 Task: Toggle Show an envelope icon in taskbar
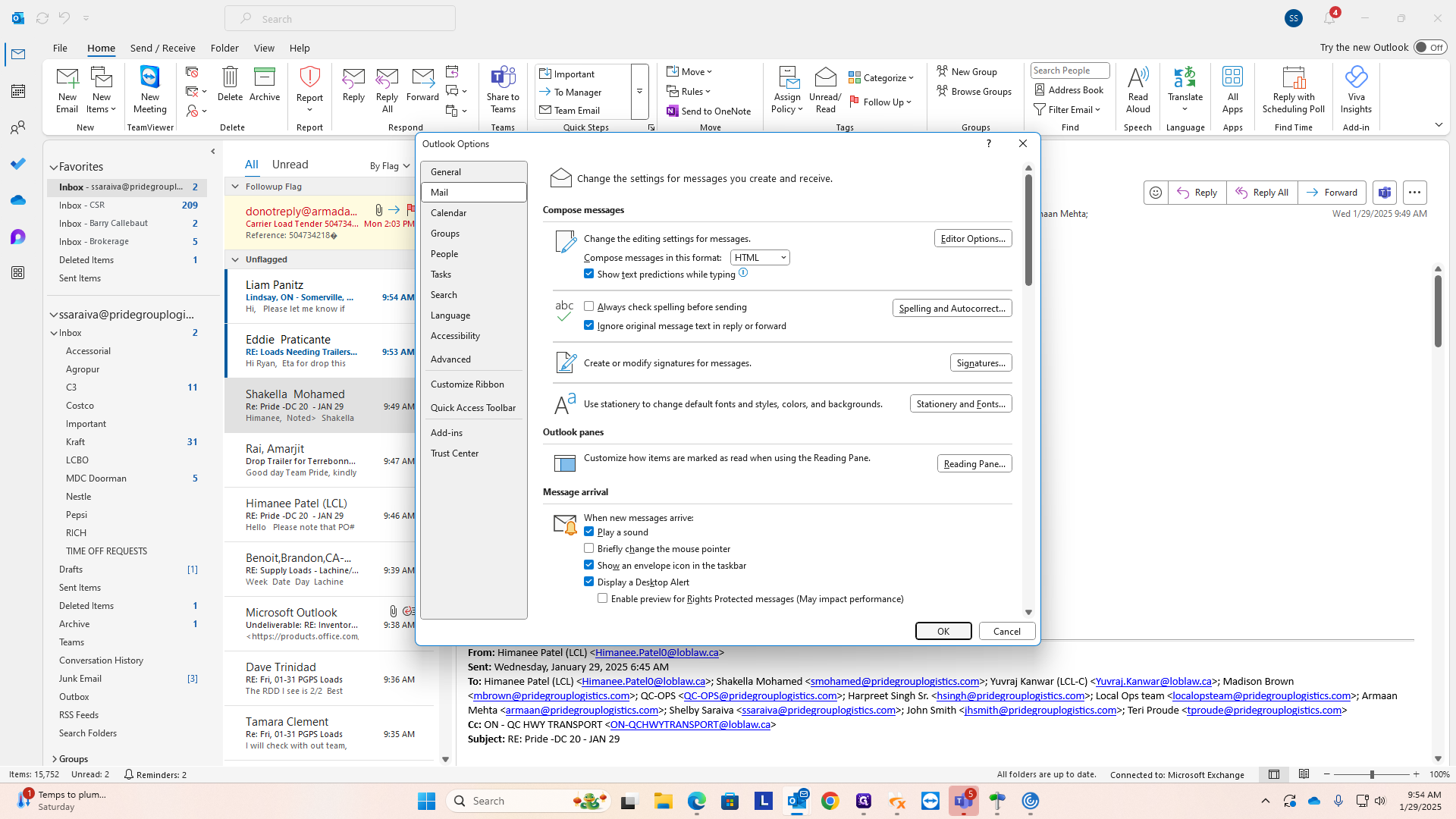coord(589,565)
